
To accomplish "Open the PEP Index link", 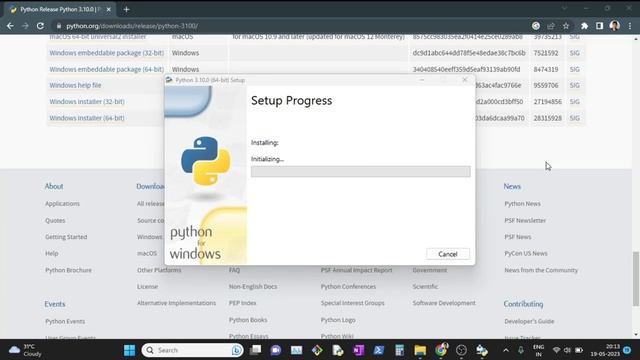I will tap(242, 303).
